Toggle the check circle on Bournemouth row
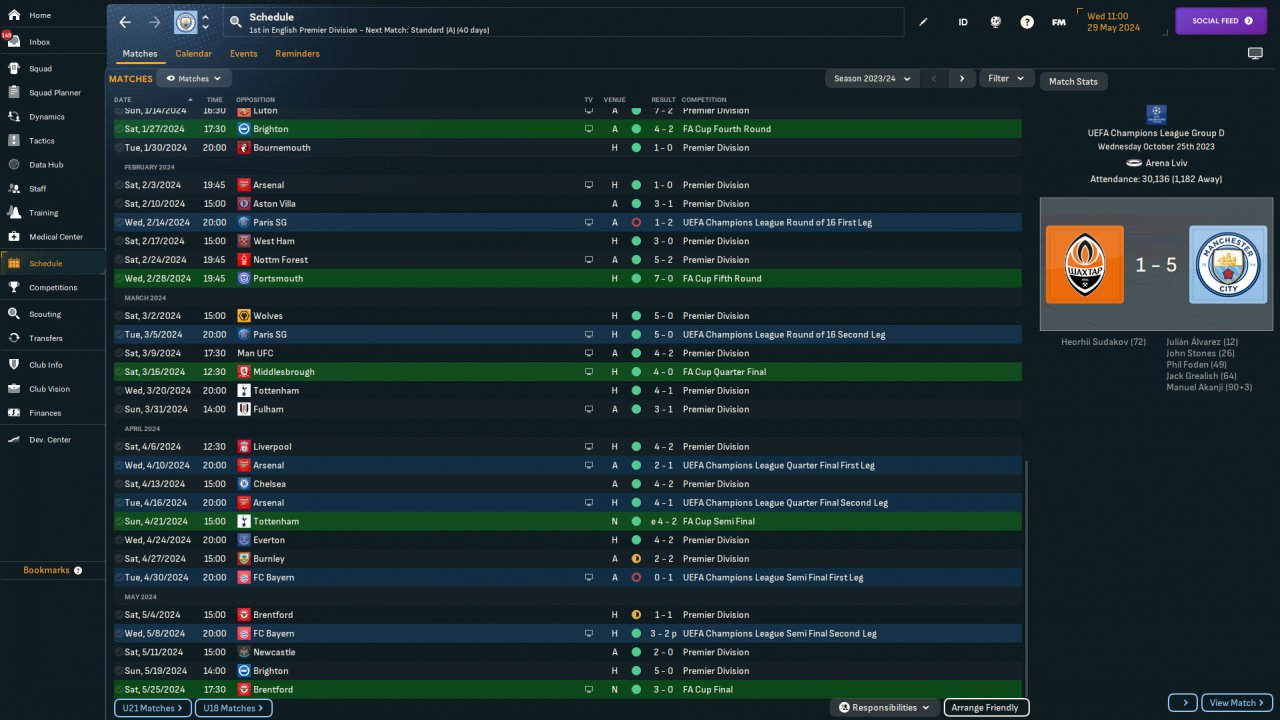Viewport: 1280px width, 720px height. (119, 148)
